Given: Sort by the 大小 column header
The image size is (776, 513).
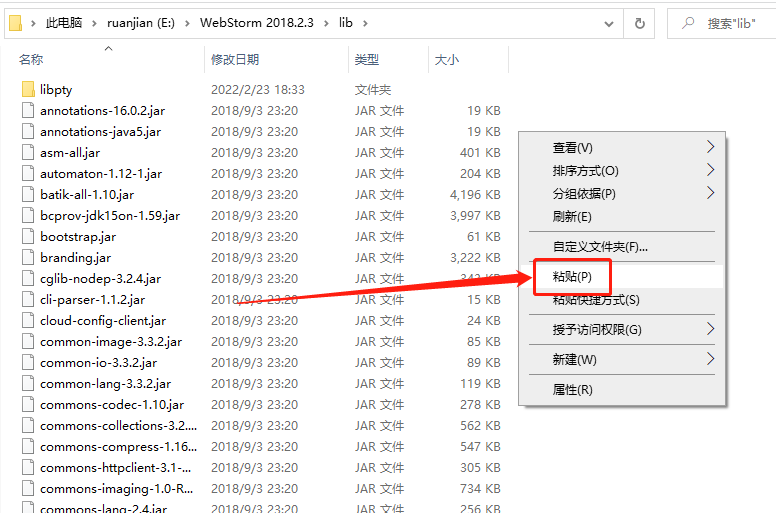Looking at the screenshot, I should (x=446, y=60).
